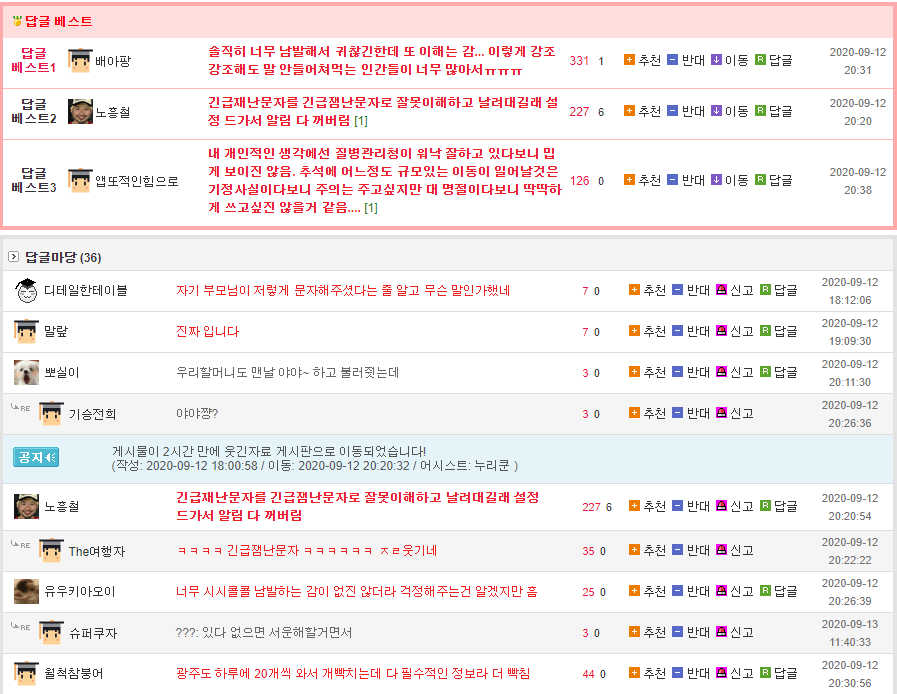Click the 반대 icon on The여행자's reply
Viewport: 897px width, 694px height.
tap(677, 550)
